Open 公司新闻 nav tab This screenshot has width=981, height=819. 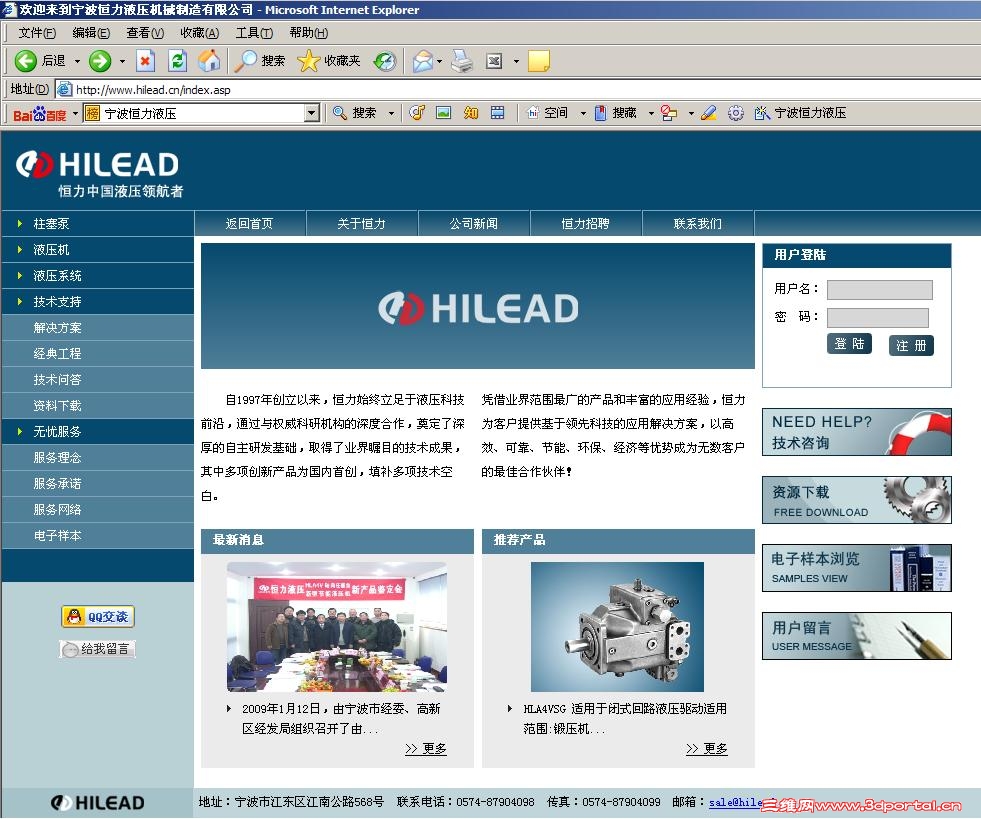(x=474, y=223)
